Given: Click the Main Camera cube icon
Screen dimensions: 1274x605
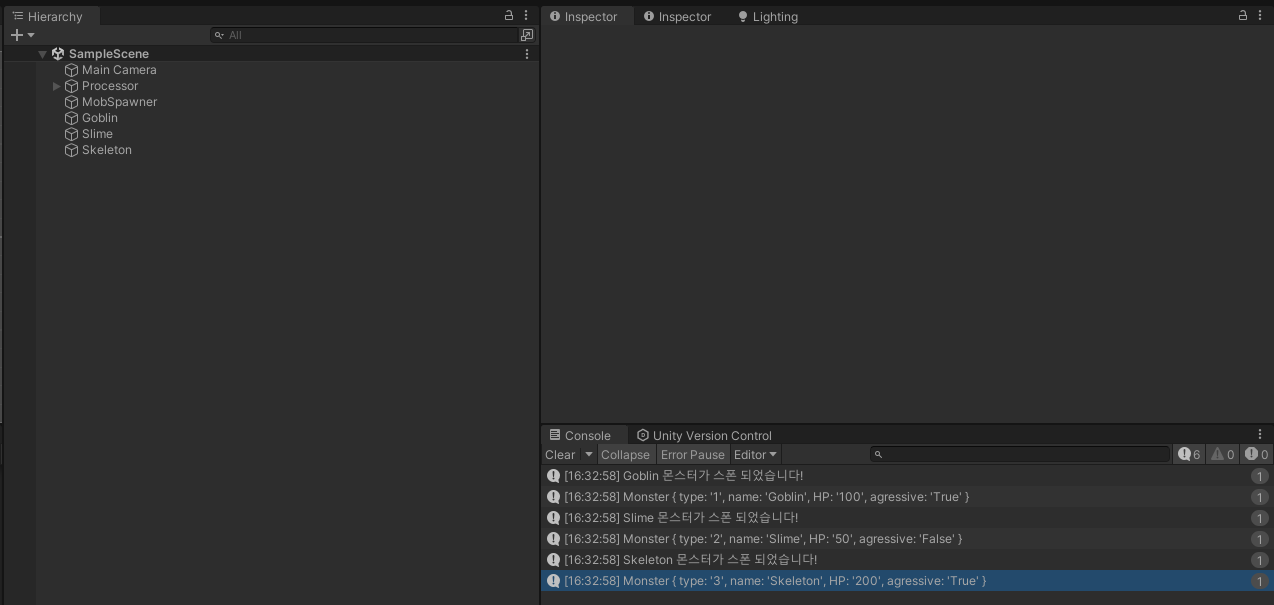Looking at the screenshot, I should click(71, 70).
